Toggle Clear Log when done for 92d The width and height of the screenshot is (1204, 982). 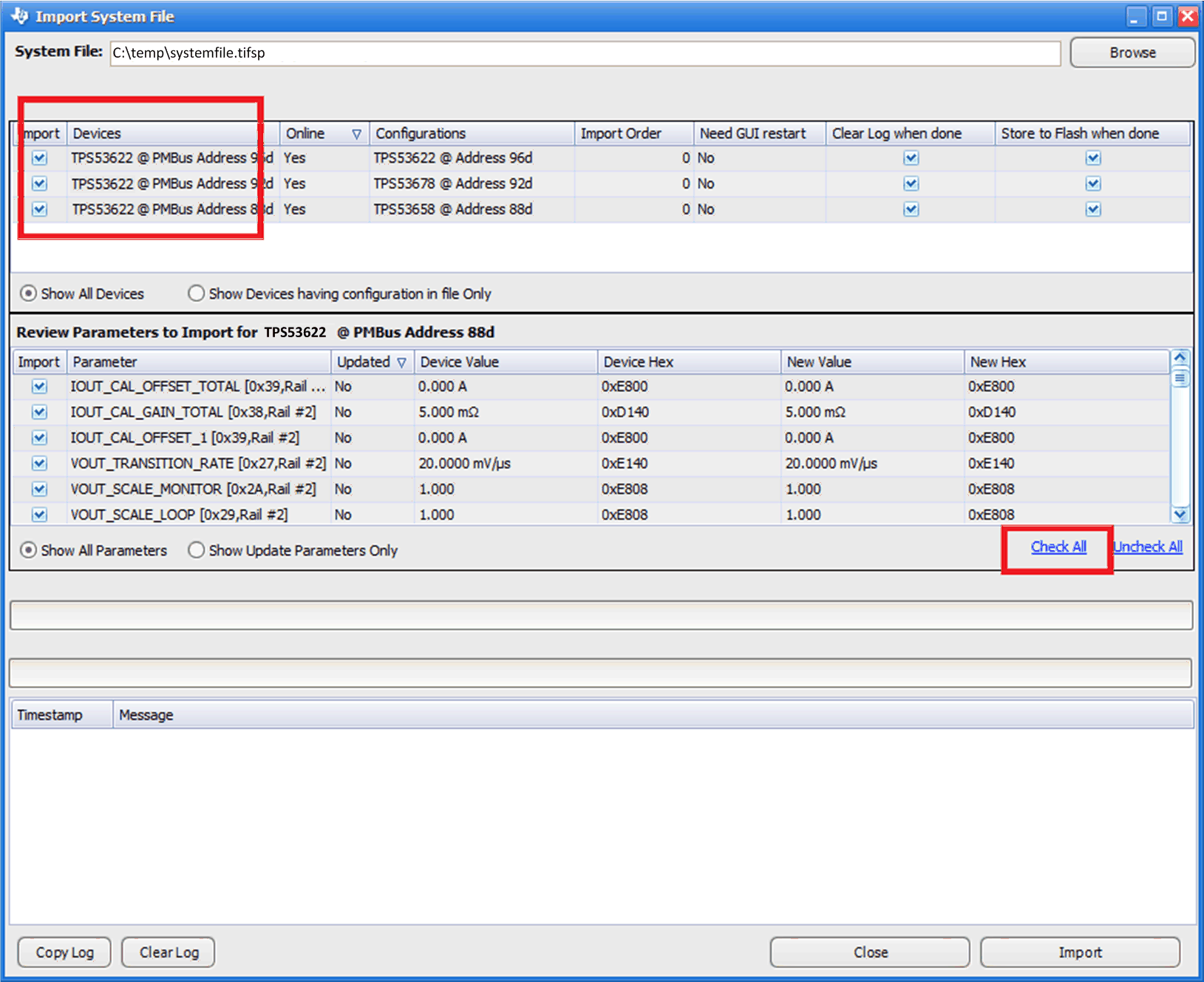pyautogui.click(x=911, y=183)
